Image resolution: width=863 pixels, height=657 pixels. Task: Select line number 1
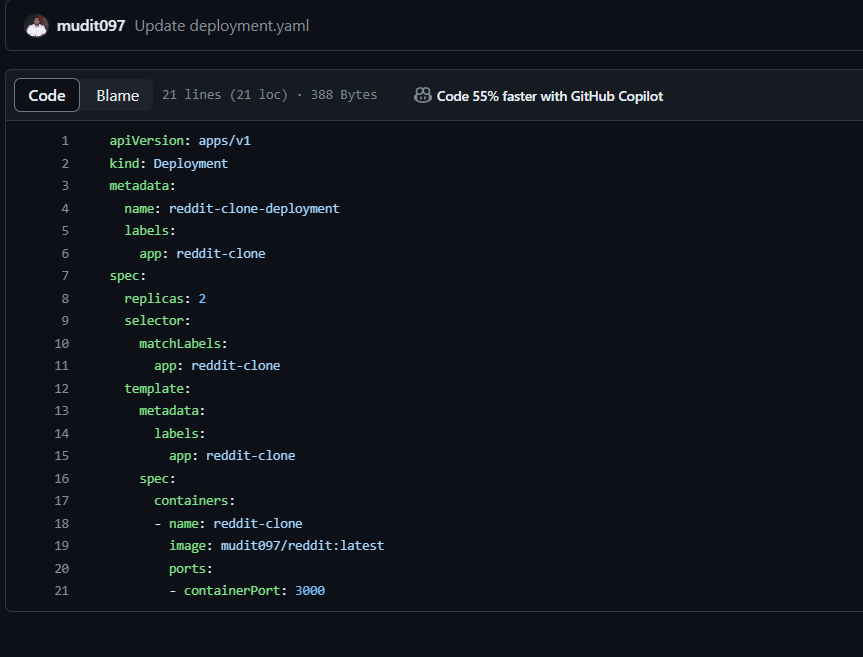(x=65, y=141)
